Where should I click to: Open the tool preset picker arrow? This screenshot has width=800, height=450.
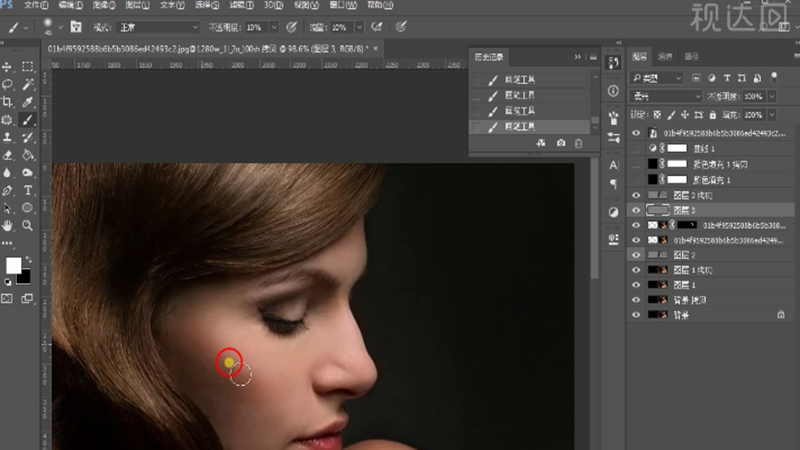[26, 28]
